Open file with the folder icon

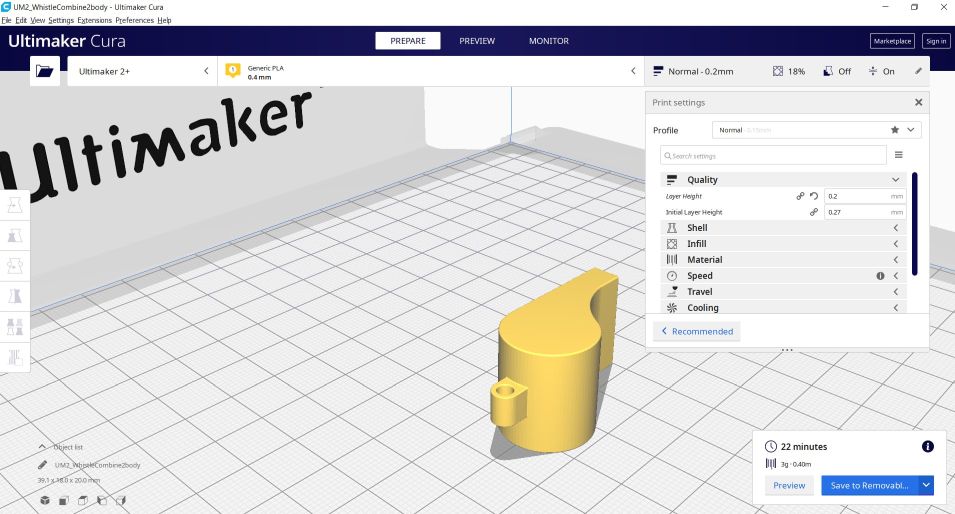point(44,71)
